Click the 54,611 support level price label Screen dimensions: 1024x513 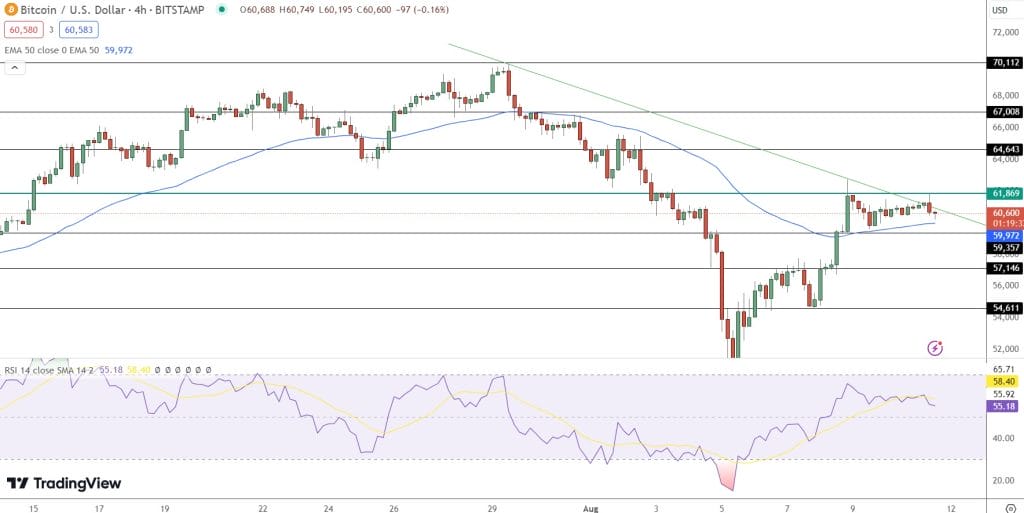[1004, 309]
